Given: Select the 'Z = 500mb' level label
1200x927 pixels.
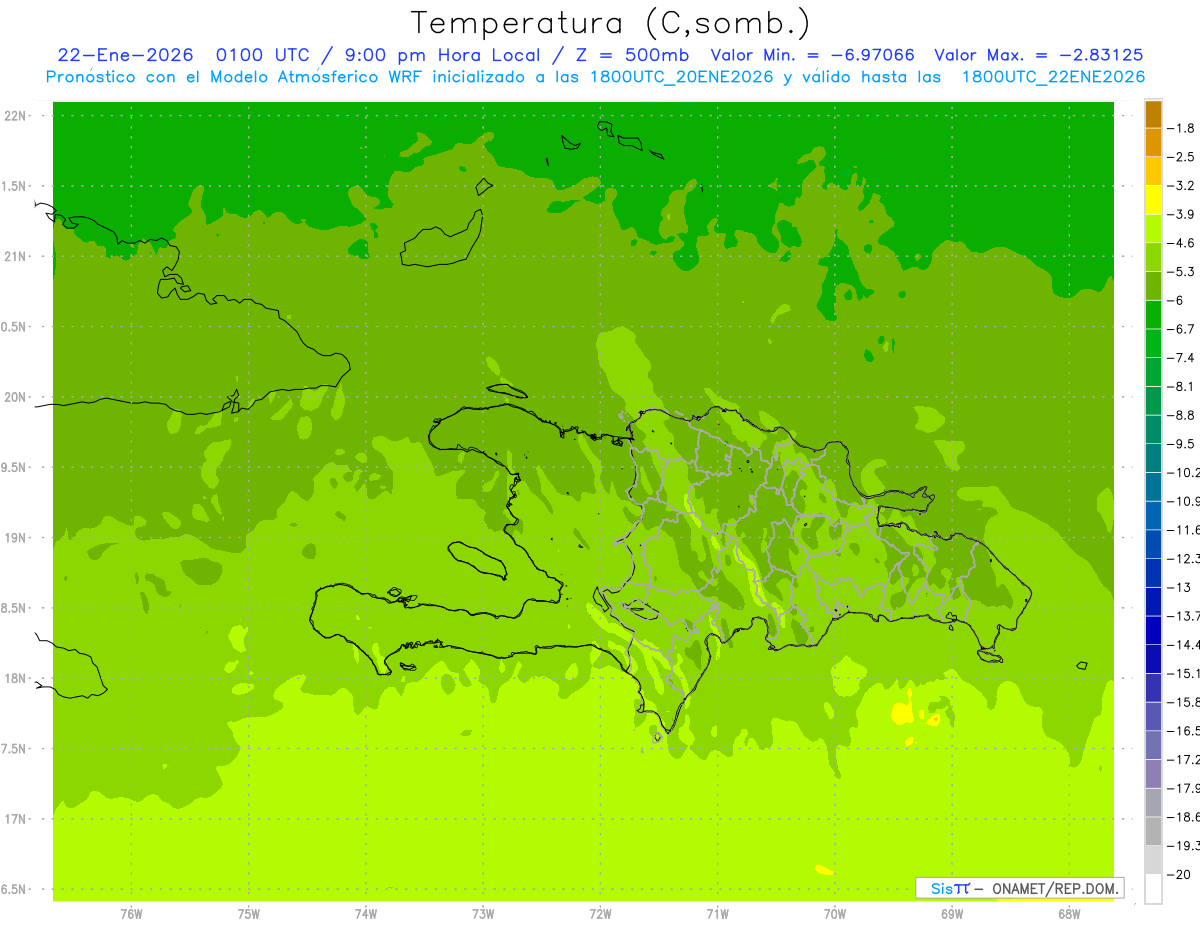Looking at the screenshot, I should 631,55.
